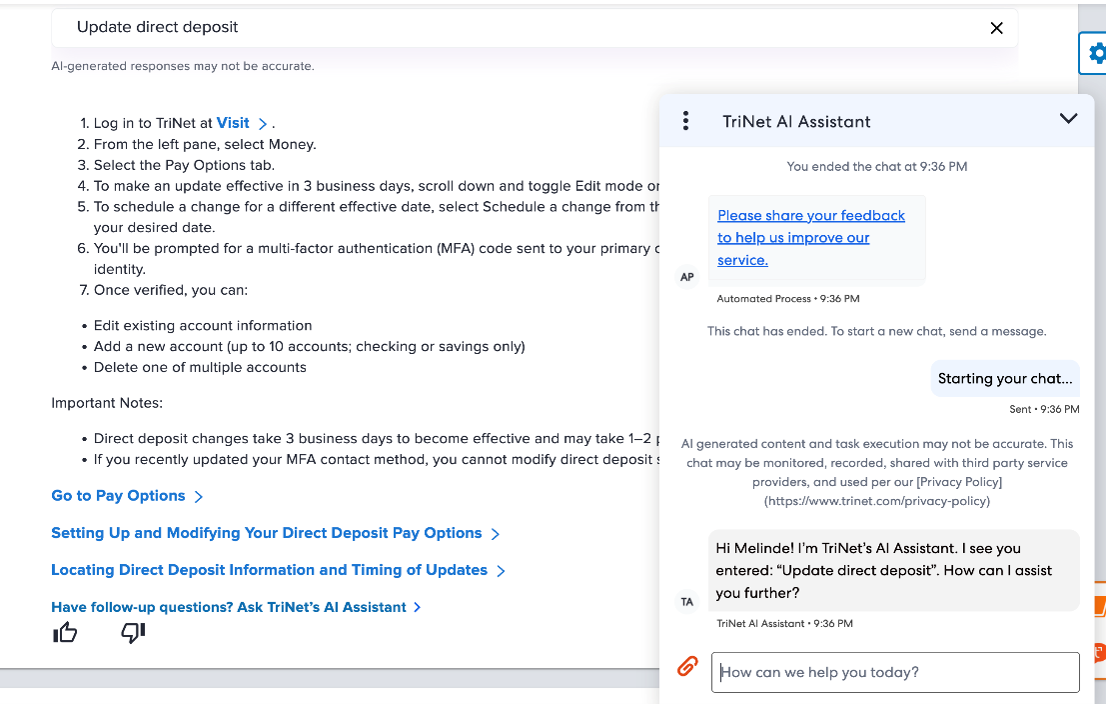Image resolution: width=1106 pixels, height=704 pixels.
Task: Click the TriNet AI Assistant panel title
Action: (796, 121)
